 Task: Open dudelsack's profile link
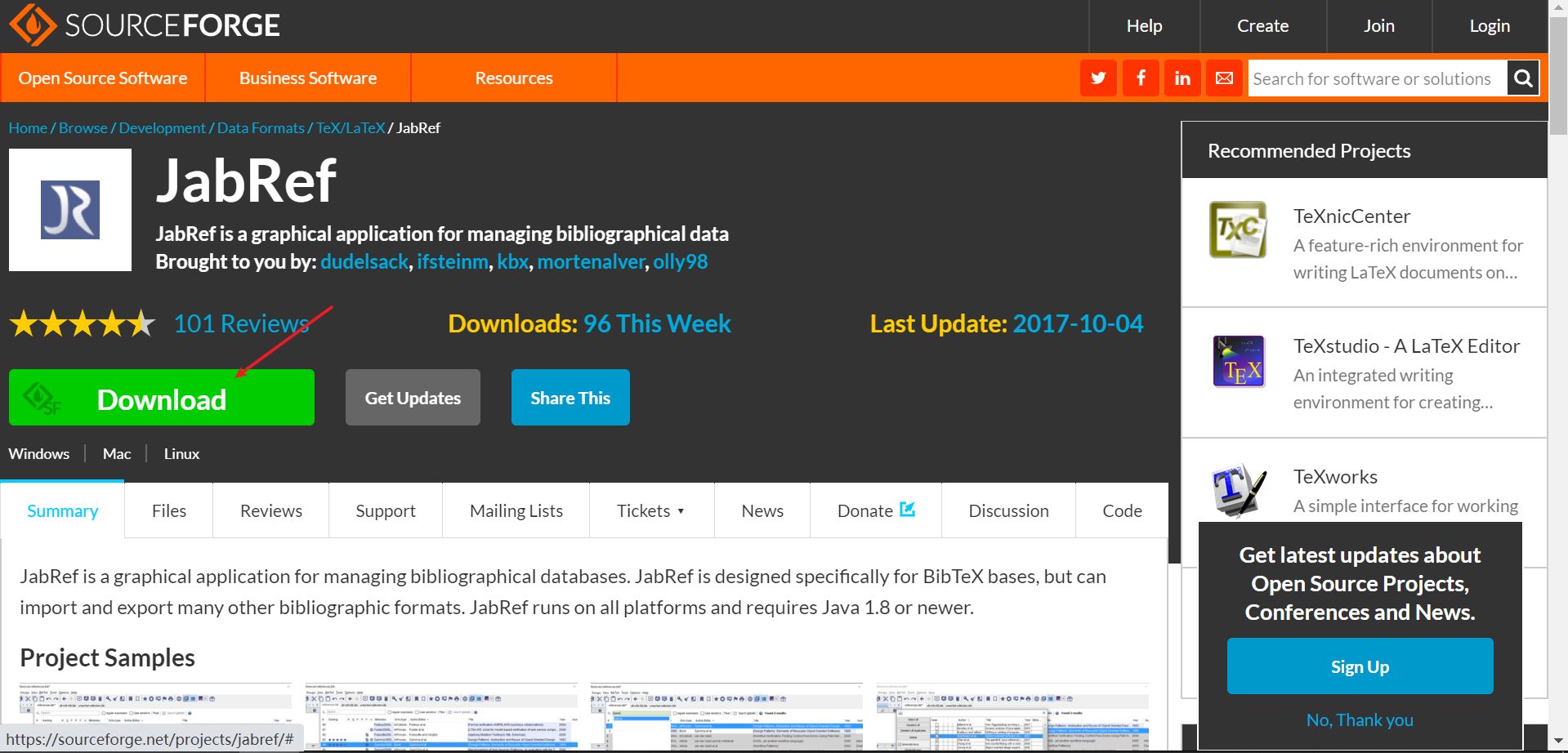pos(364,261)
